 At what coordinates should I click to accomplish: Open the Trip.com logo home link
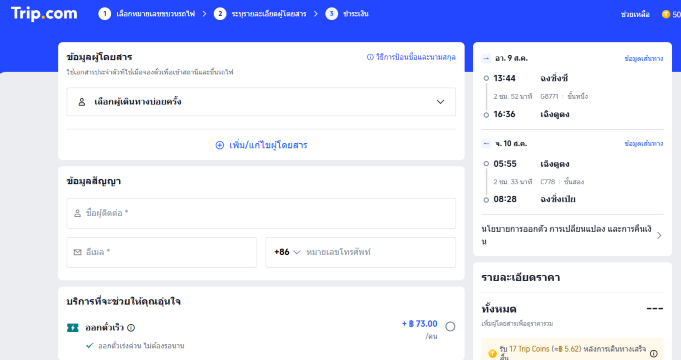point(44,13)
